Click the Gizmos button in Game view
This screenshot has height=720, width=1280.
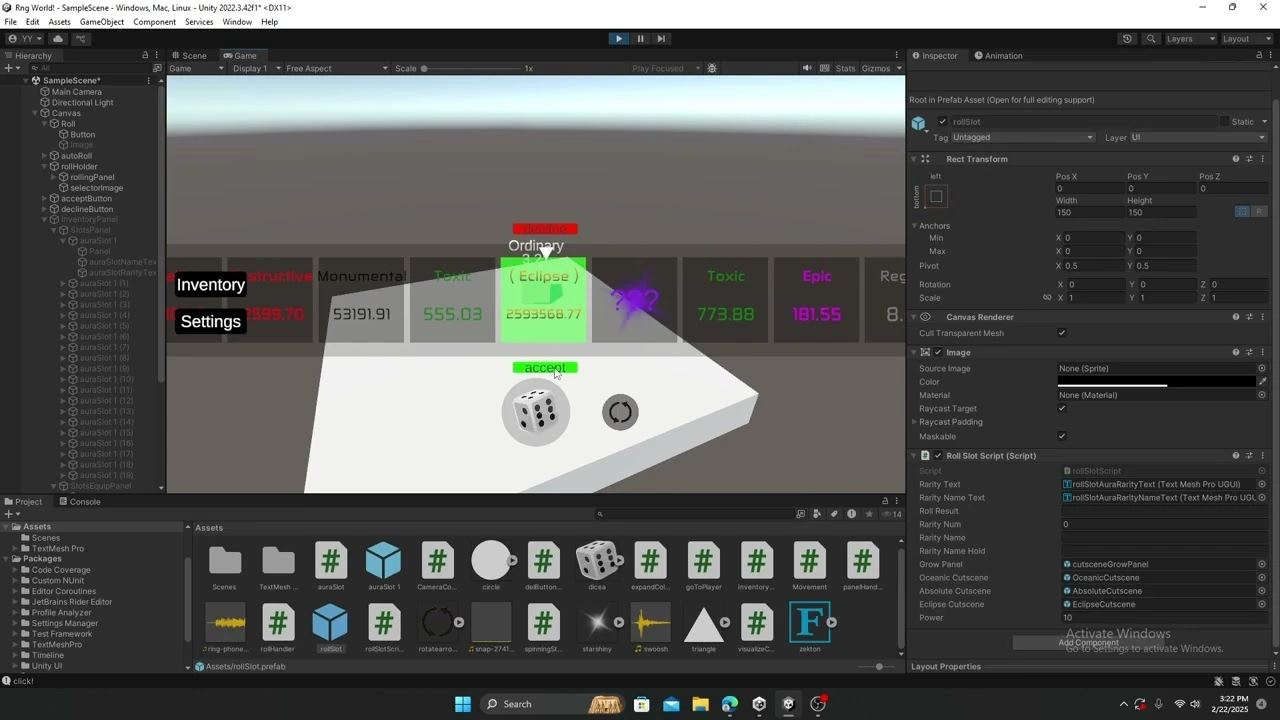877,68
